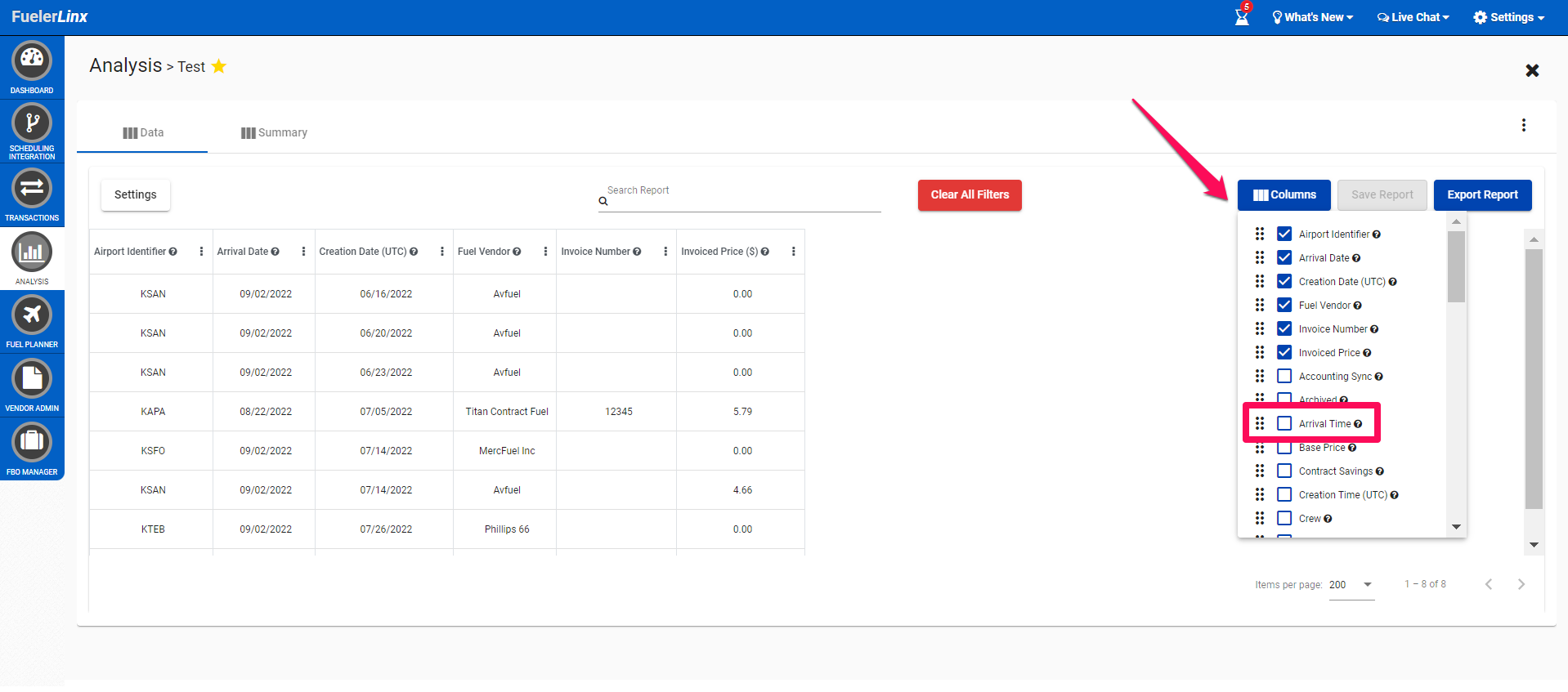Enable the Crew column checkbox
Image resolution: width=1568 pixels, height=692 pixels.
1284,518
